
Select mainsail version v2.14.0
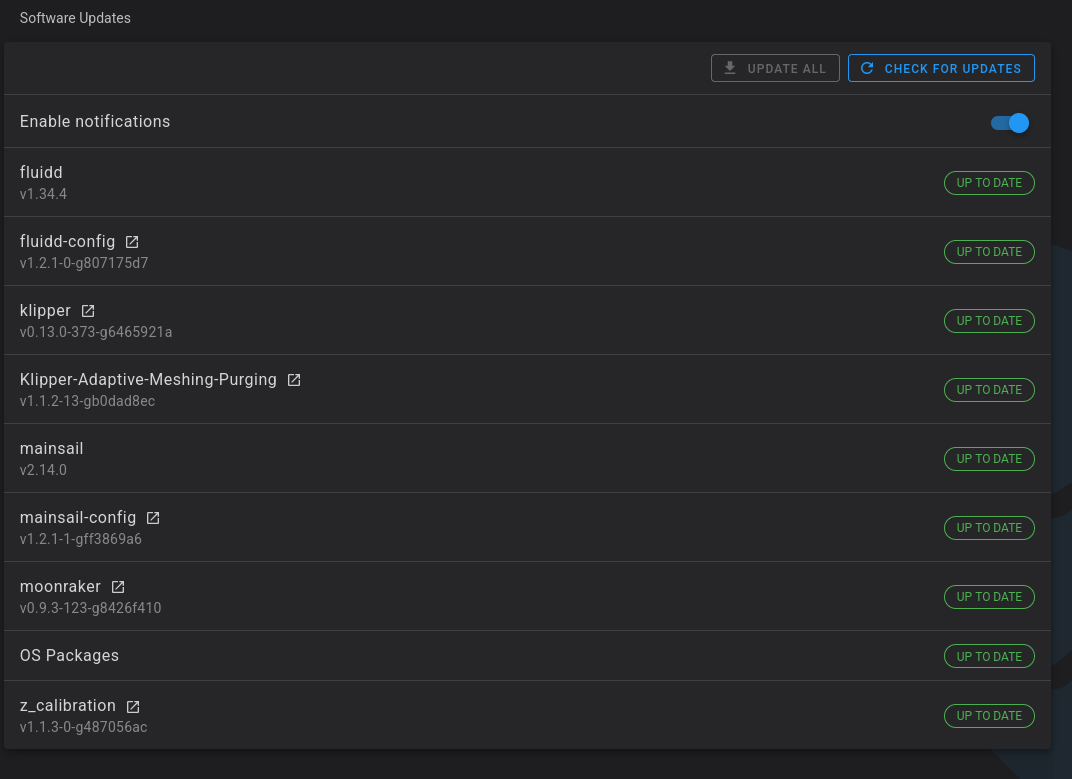[x=43, y=471]
